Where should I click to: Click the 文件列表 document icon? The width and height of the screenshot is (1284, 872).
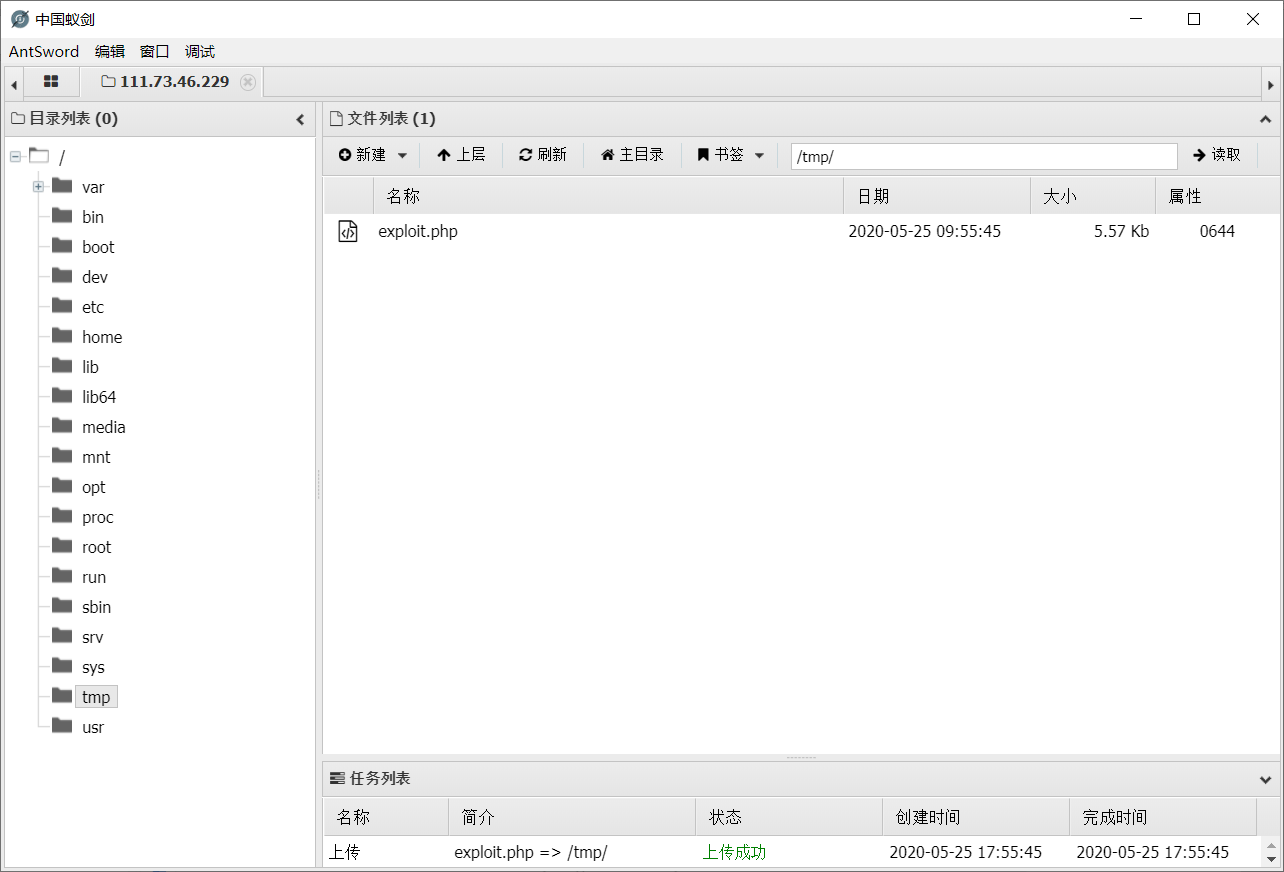click(x=335, y=118)
